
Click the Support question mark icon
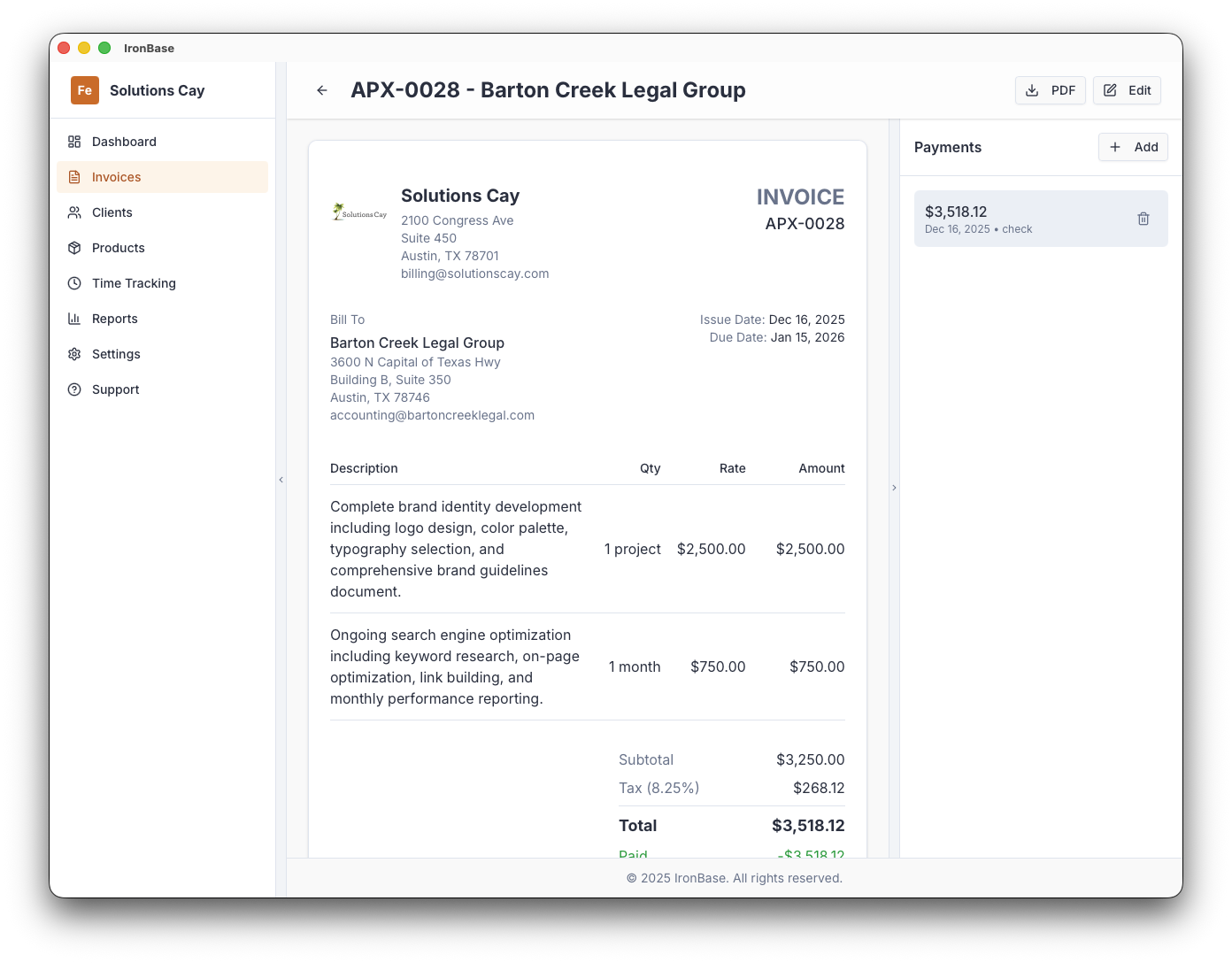click(74, 389)
